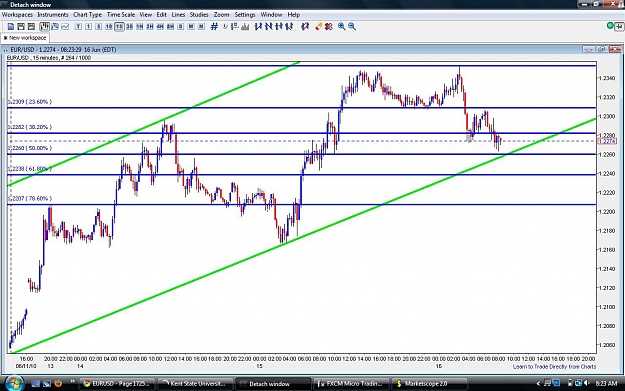The image size is (625, 391).
Task: Click the 50.00% Fibonacci label
Action: point(30,148)
